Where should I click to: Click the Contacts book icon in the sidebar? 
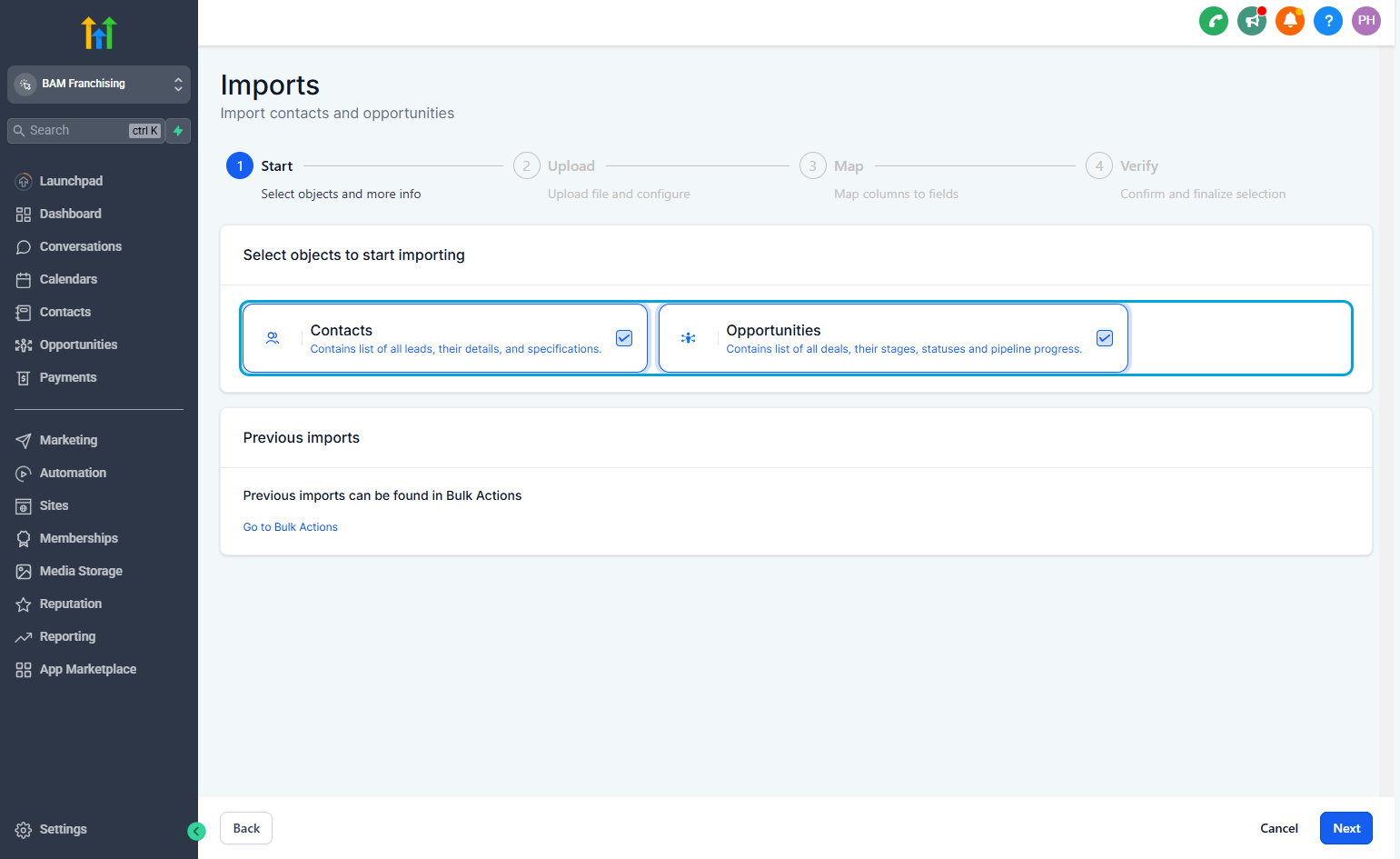24,312
